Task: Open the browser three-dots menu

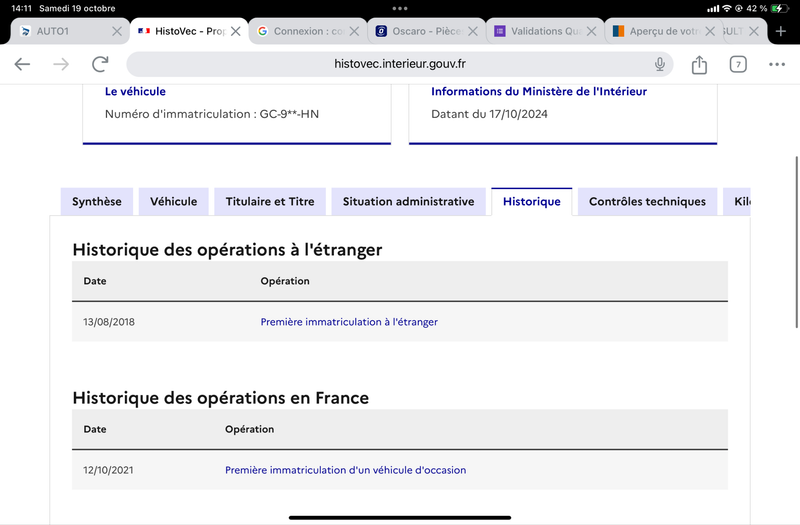Action: click(777, 64)
